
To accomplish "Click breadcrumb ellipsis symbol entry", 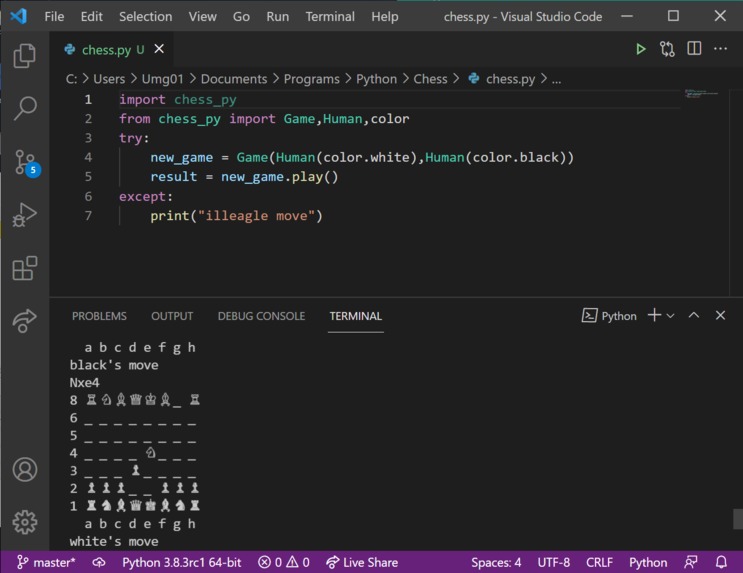I will [x=556, y=80].
